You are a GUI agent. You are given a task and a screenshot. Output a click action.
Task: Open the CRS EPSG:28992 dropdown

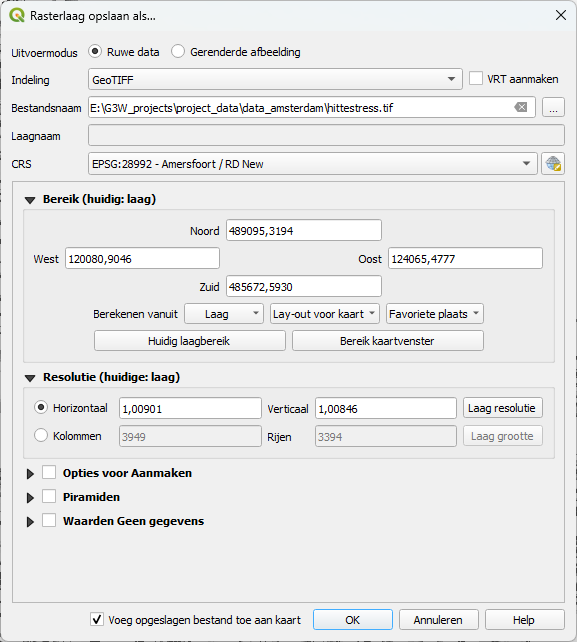[x=312, y=164]
